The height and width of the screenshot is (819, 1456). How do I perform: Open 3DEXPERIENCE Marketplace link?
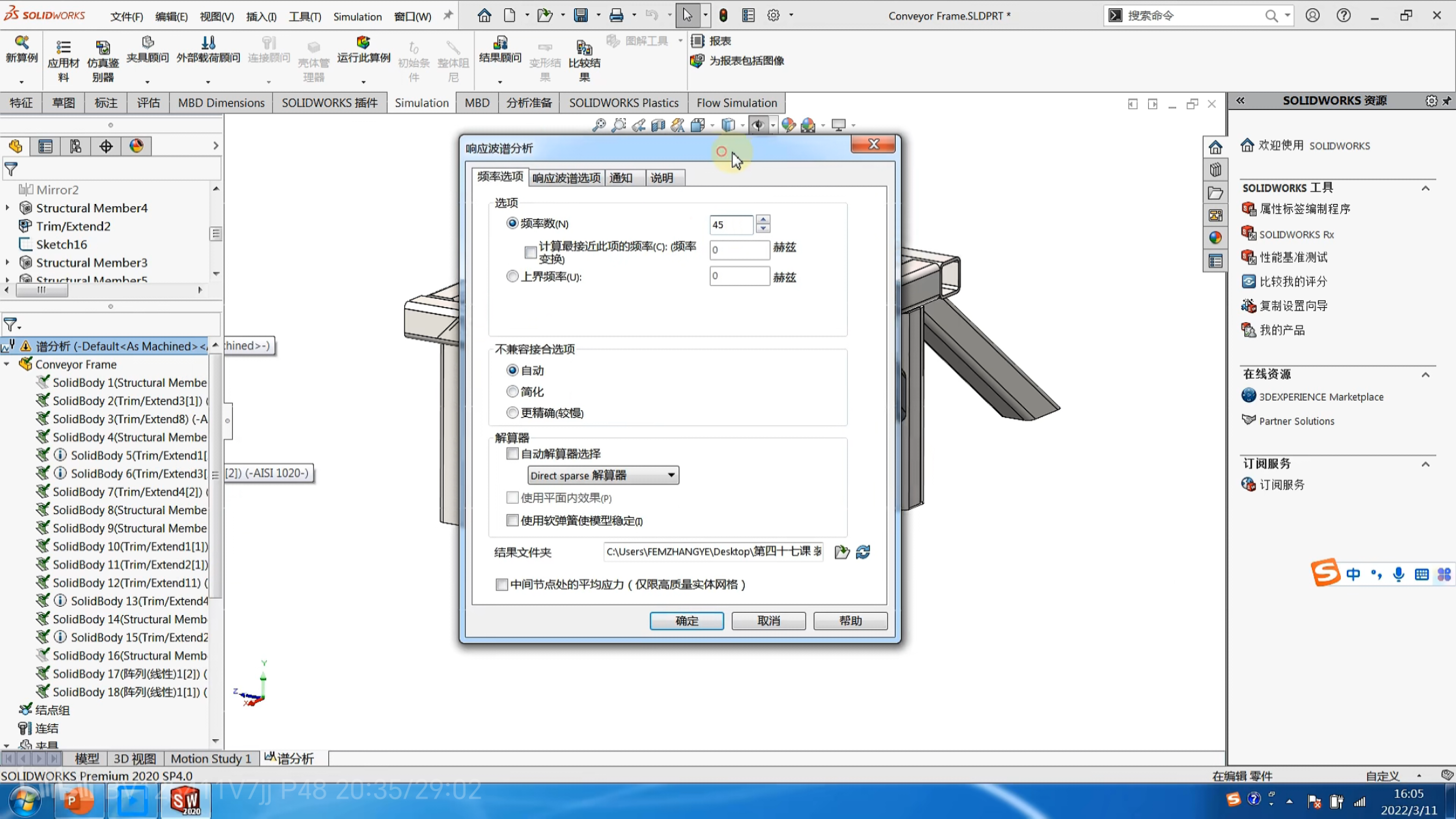pyautogui.click(x=1321, y=397)
